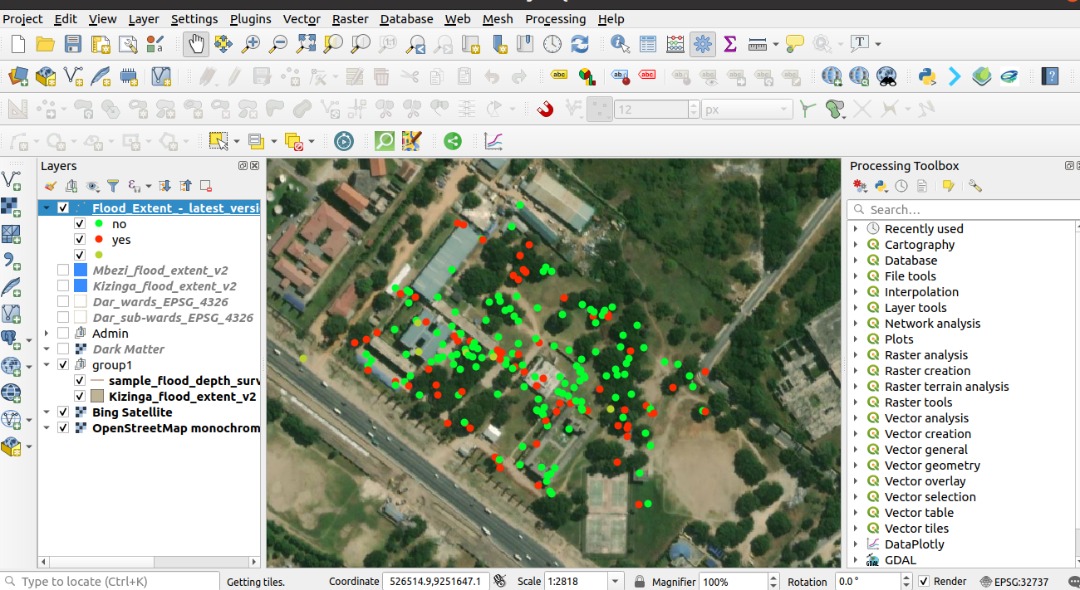Viewport: 1080px width, 590px height.
Task: Click the EPSG:32737 CRS button
Action: 1014,582
